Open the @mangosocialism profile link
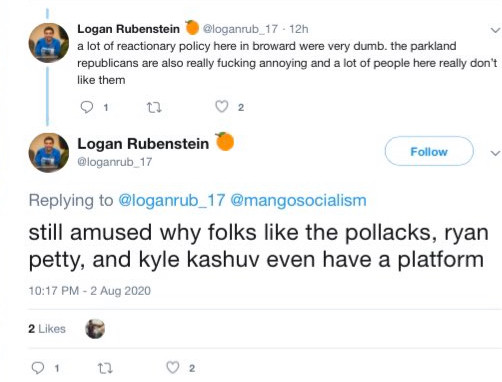The width and height of the screenshot is (502, 382). [x=298, y=200]
